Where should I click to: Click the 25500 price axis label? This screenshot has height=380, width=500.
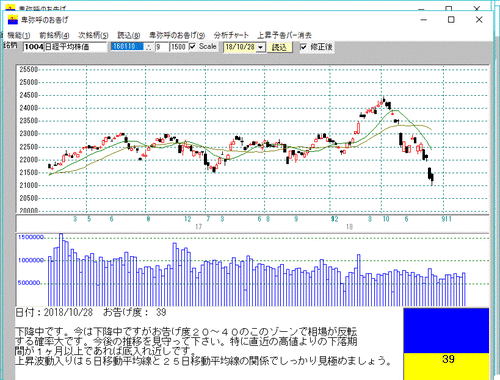(29, 69)
